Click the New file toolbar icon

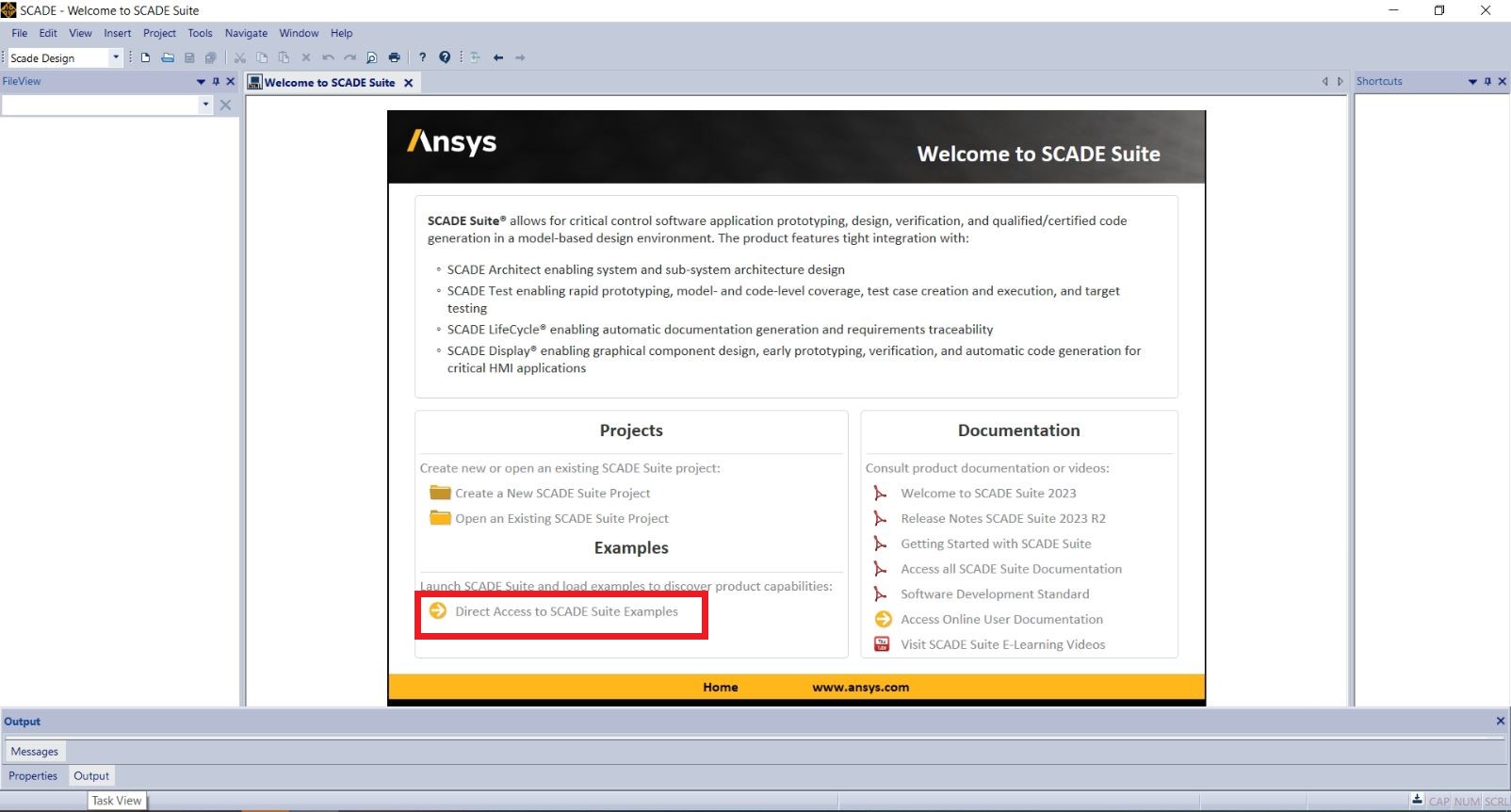(x=145, y=57)
